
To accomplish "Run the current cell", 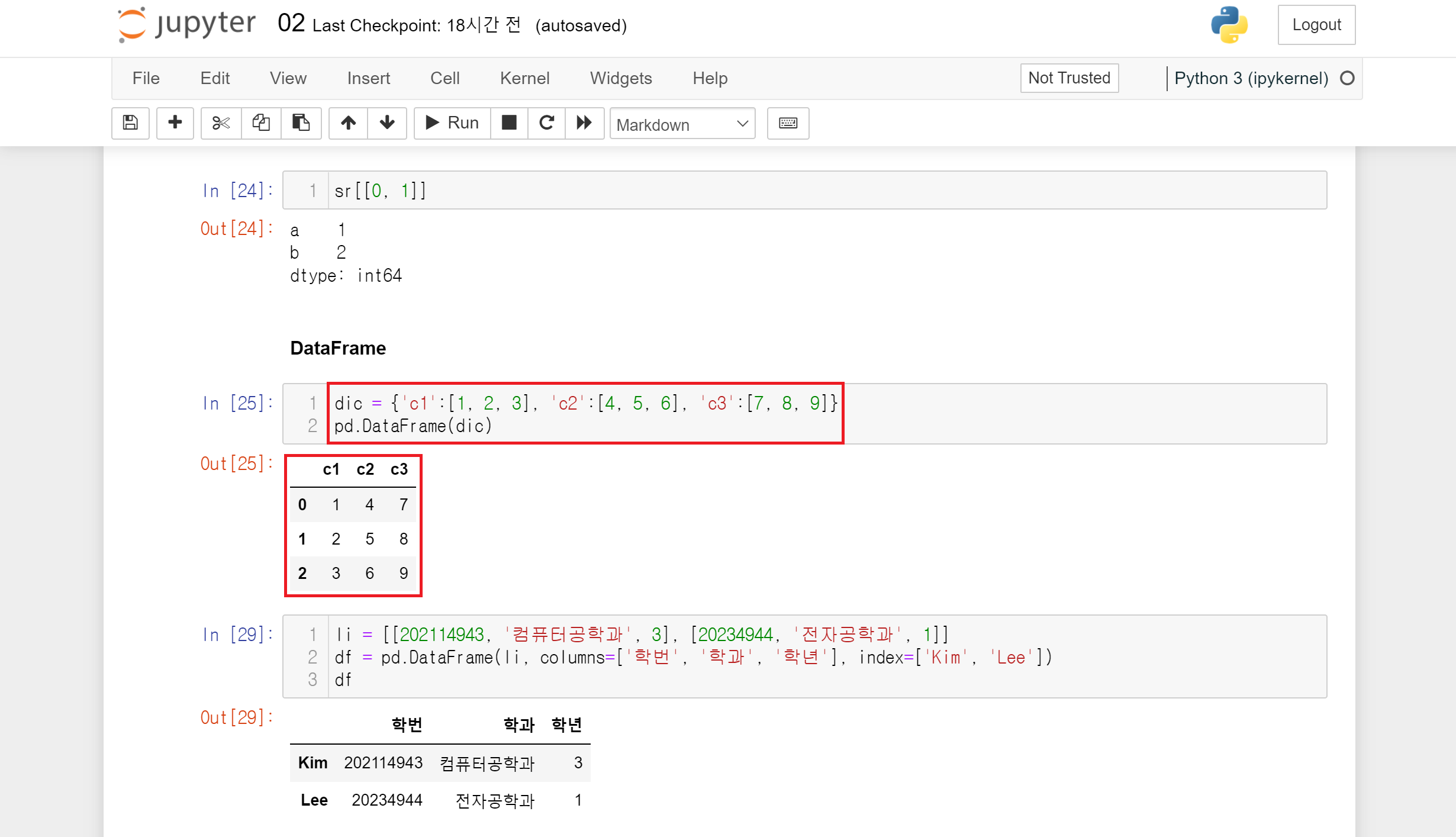I will click(452, 123).
